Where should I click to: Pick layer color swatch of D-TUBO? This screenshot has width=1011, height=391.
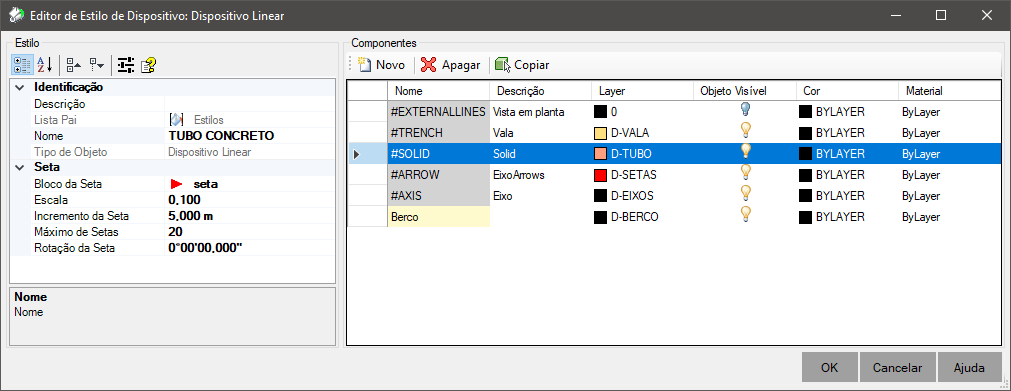tap(600, 154)
